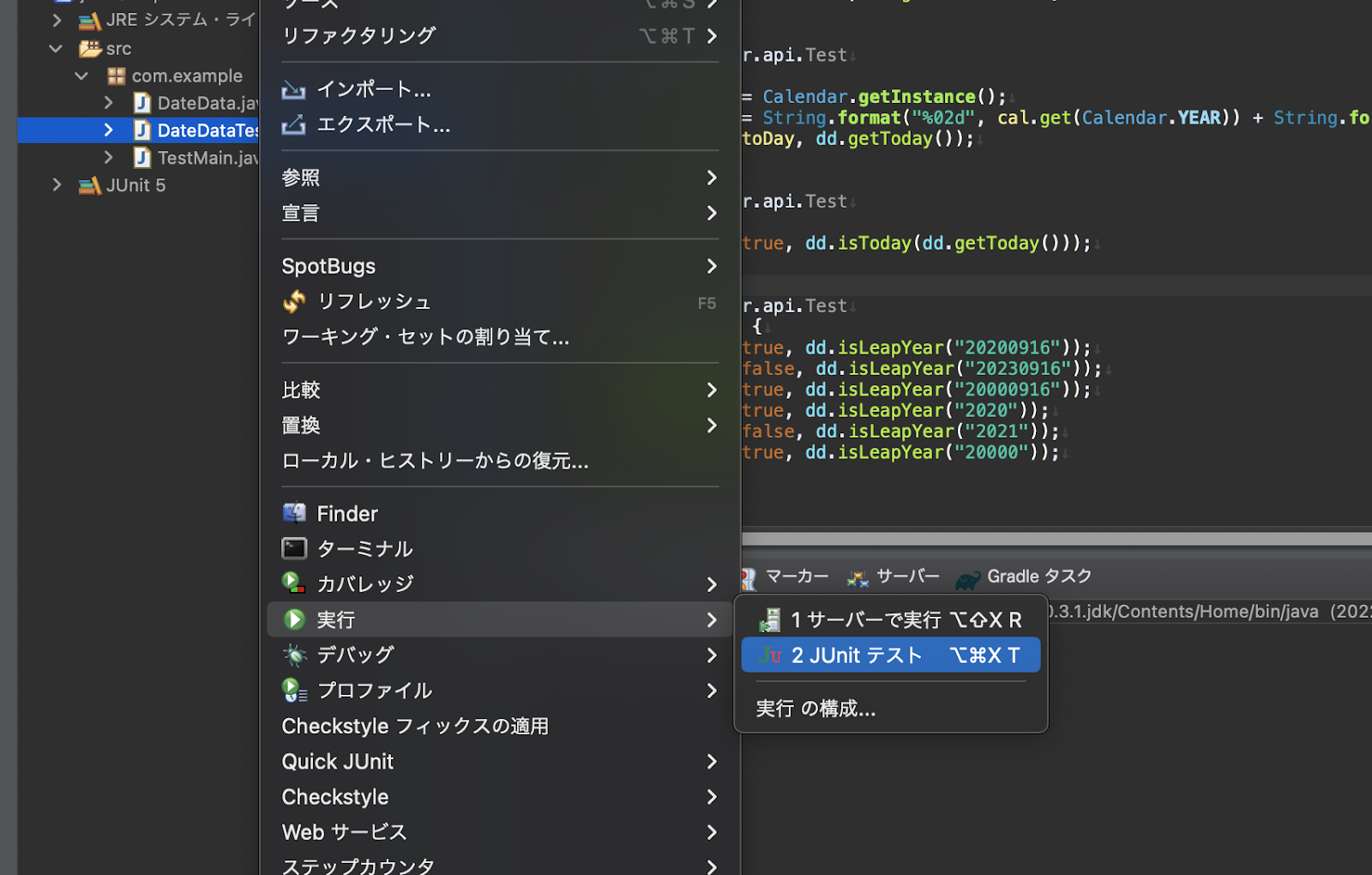Viewport: 1372px width, 875px height.
Task: Click the editor horizontal scrollbar
Action: [1056, 539]
